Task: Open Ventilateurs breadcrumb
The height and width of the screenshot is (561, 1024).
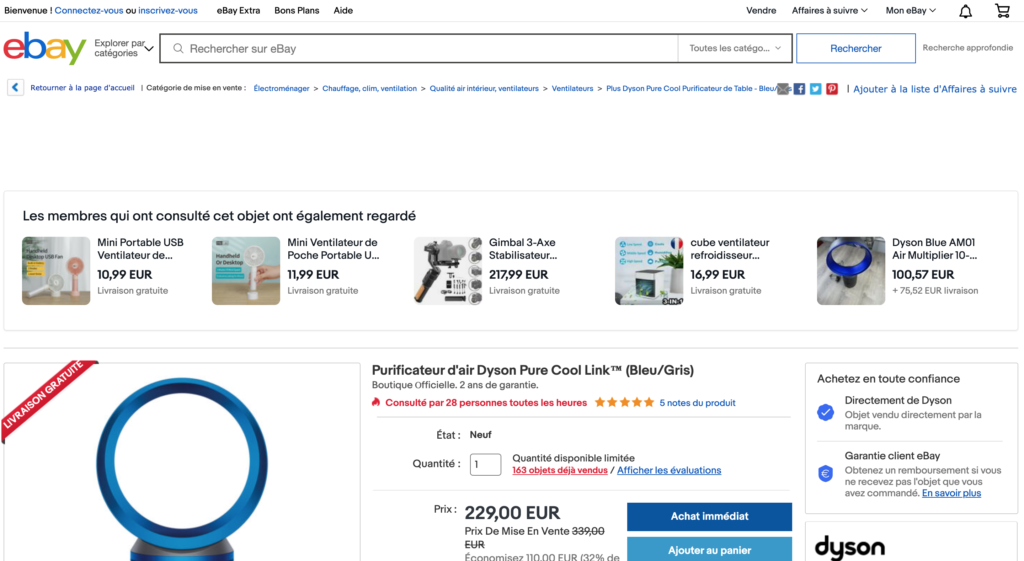Action: coord(573,88)
